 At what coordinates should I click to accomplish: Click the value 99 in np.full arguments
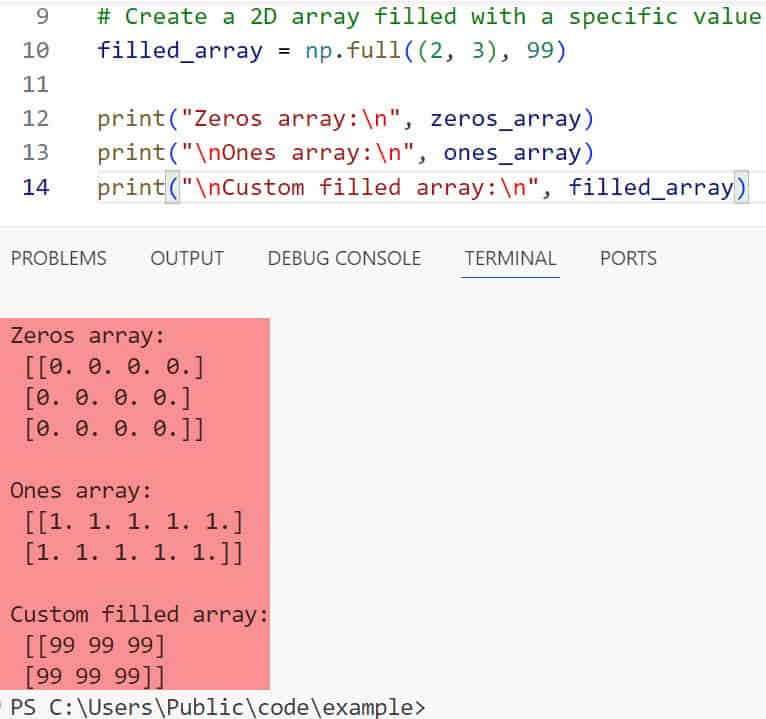(540, 51)
